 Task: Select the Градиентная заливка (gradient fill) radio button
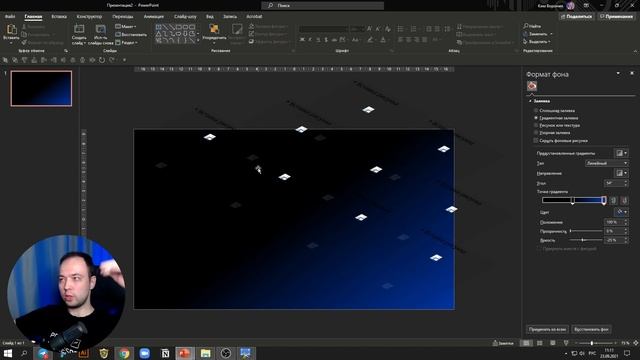pyautogui.click(x=536, y=118)
